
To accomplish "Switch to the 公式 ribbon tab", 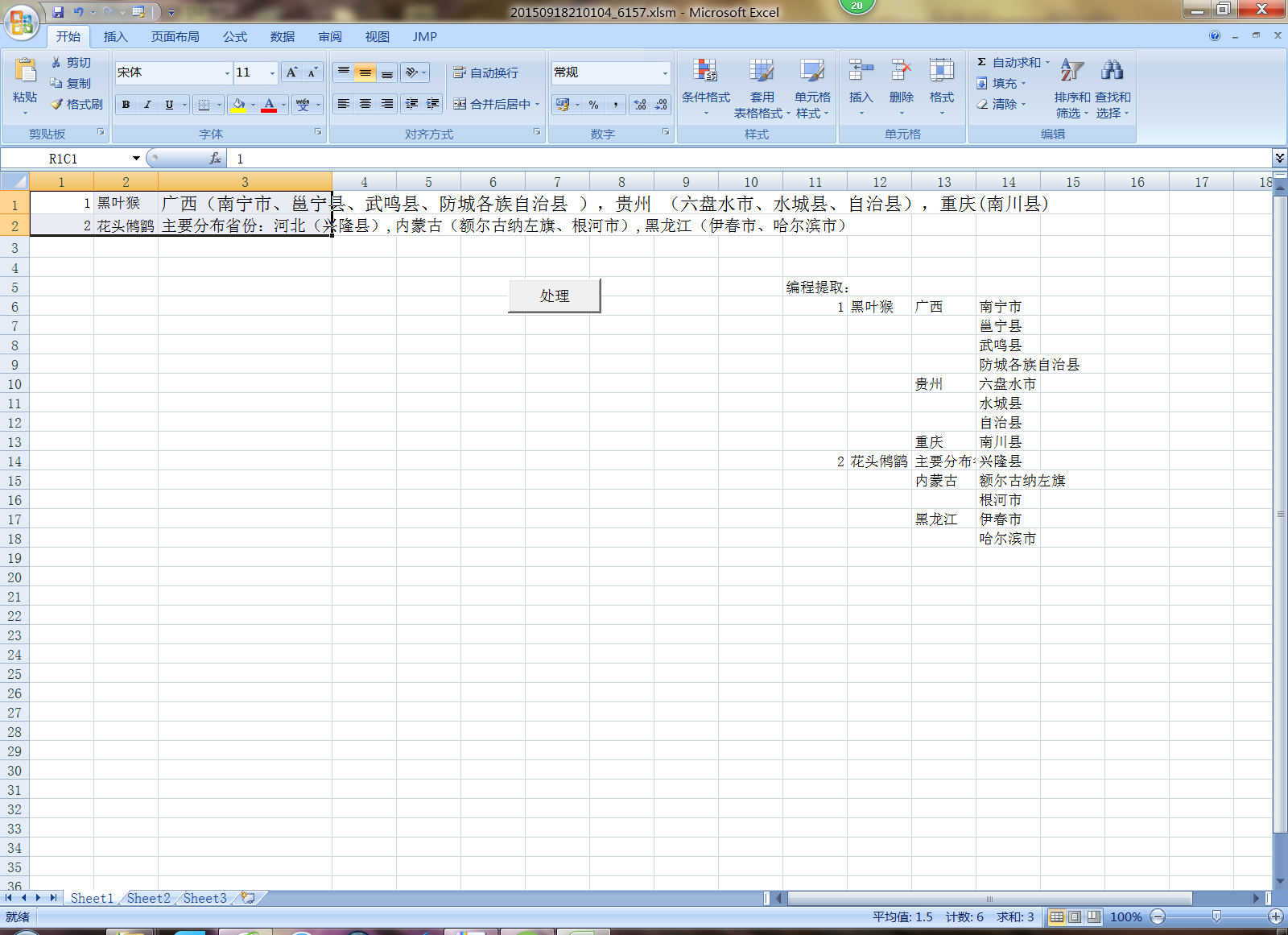I will 235,37.
